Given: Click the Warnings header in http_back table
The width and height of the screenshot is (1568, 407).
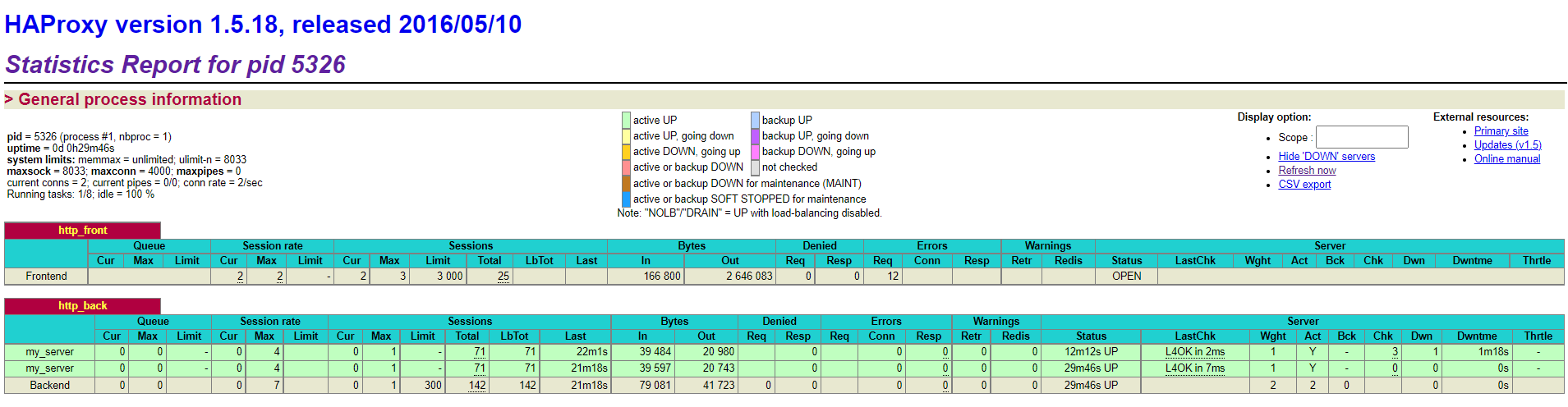Looking at the screenshot, I should (996, 322).
